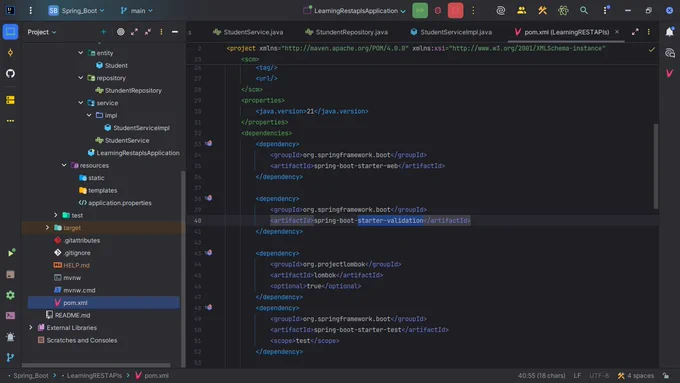The height and width of the screenshot is (383, 680).
Task: Change encoding UTF-8 in status bar
Action: (599, 376)
